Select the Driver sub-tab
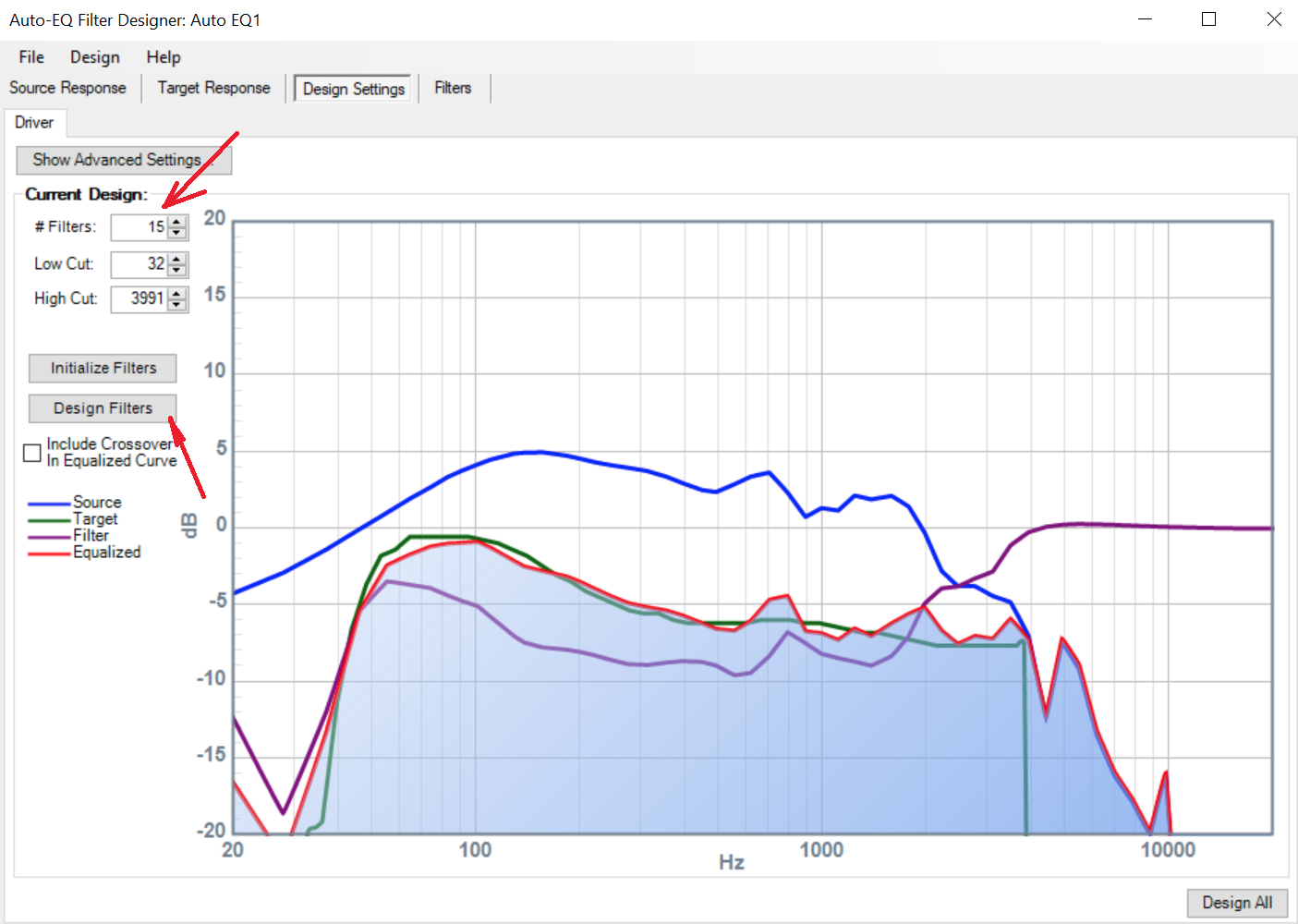 [x=34, y=123]
